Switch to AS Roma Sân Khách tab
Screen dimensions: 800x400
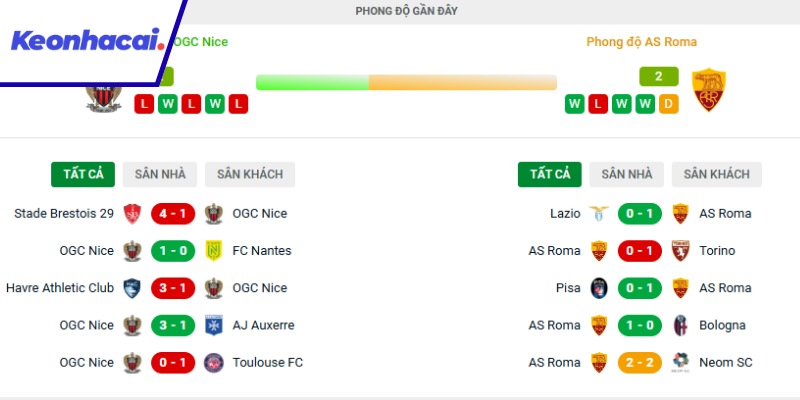tap(716, 174)
